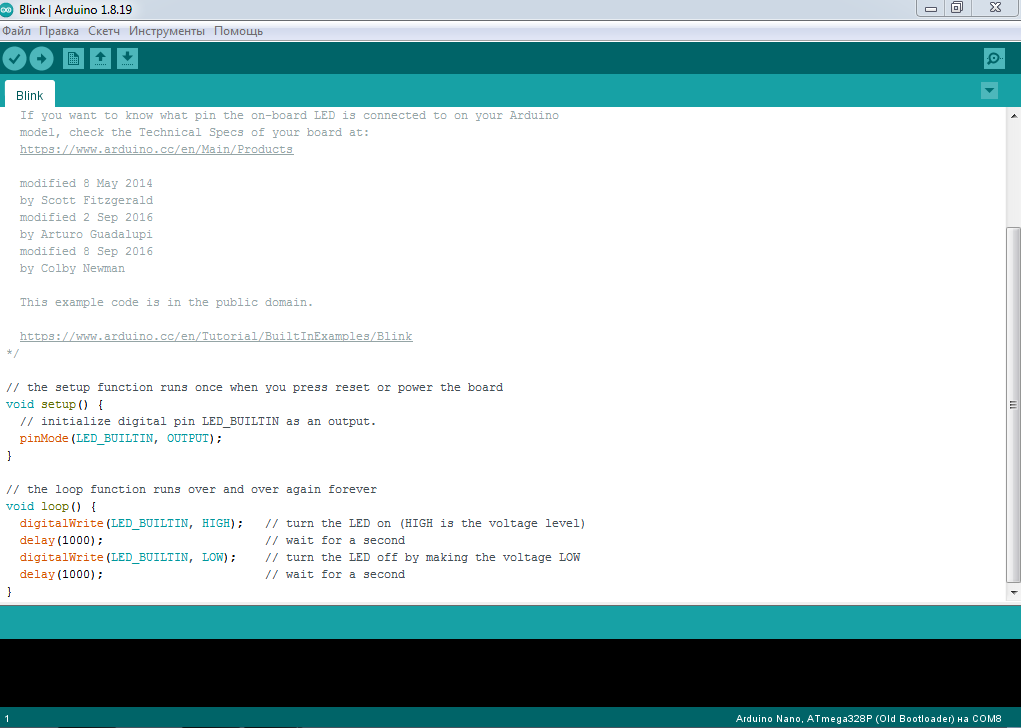1021x728 pixels.
Task: Click the black console output area
Action: [510, 673]
